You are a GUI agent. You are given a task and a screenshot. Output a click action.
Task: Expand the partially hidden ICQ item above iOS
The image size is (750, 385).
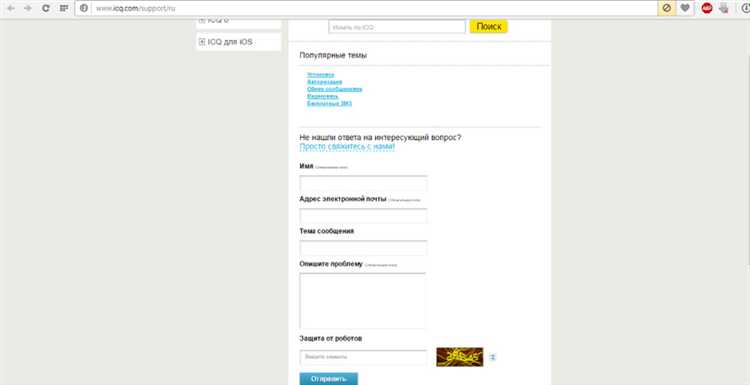(x=202, y=21)
